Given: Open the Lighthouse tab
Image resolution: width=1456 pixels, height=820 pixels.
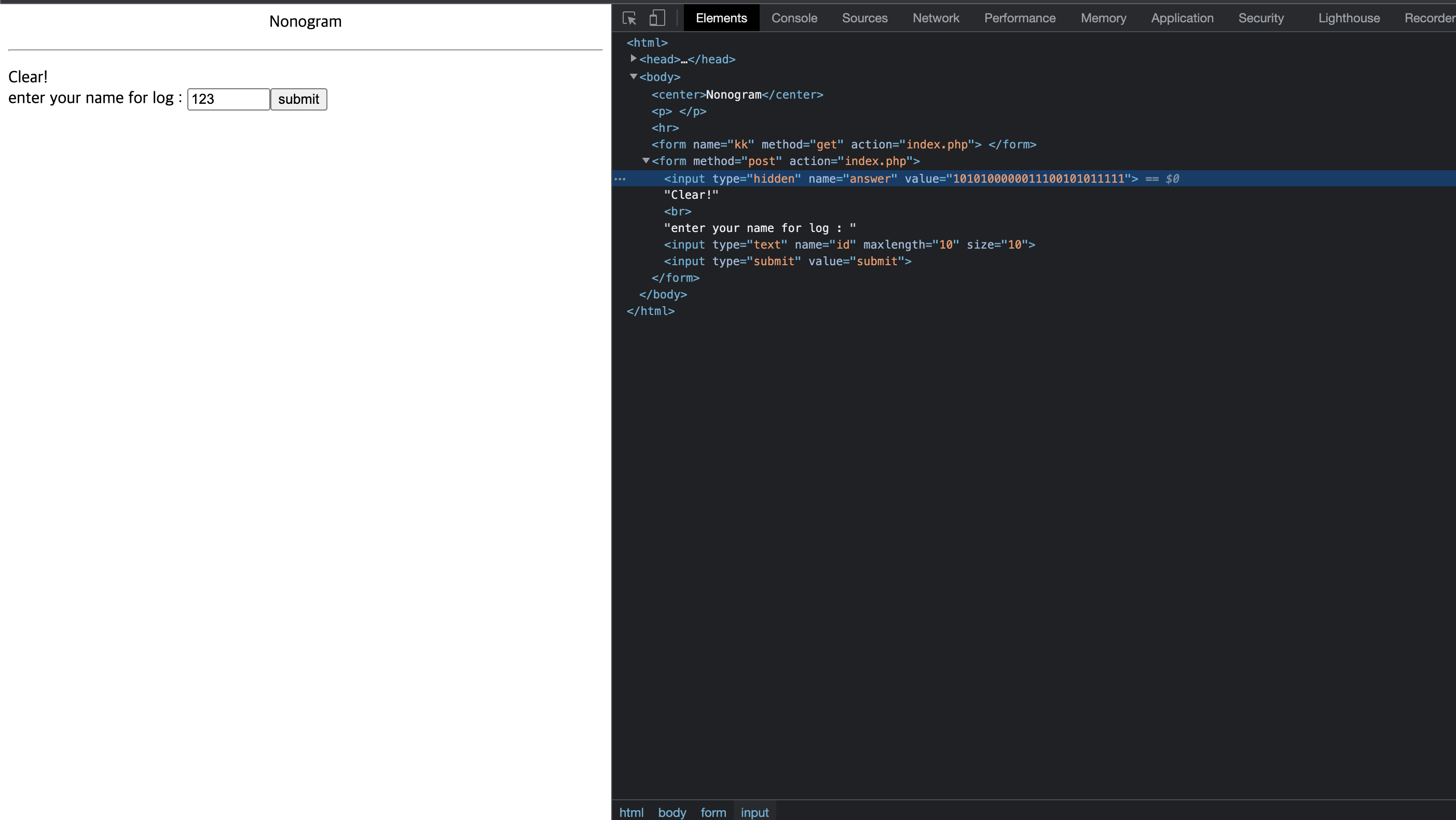Looking at the screenshot, I should click(1349, 18).
